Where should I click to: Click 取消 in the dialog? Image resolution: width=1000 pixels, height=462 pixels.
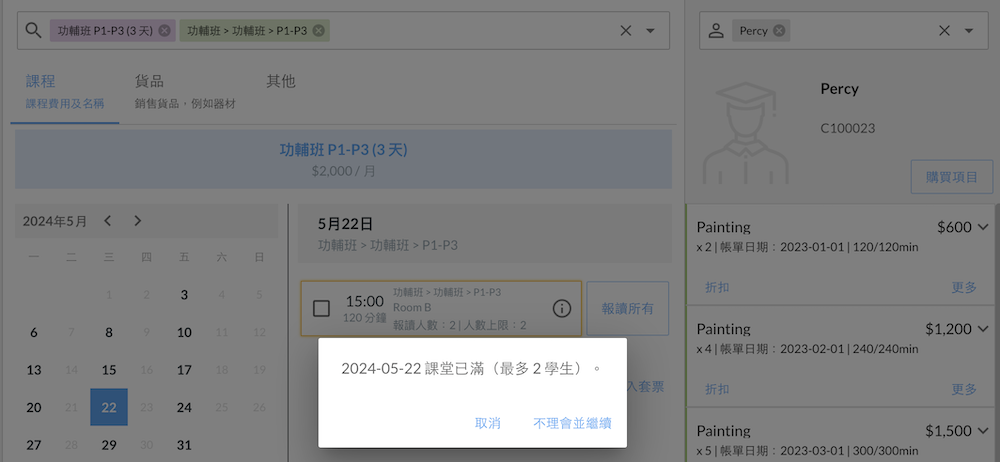[x=488, y=423]
